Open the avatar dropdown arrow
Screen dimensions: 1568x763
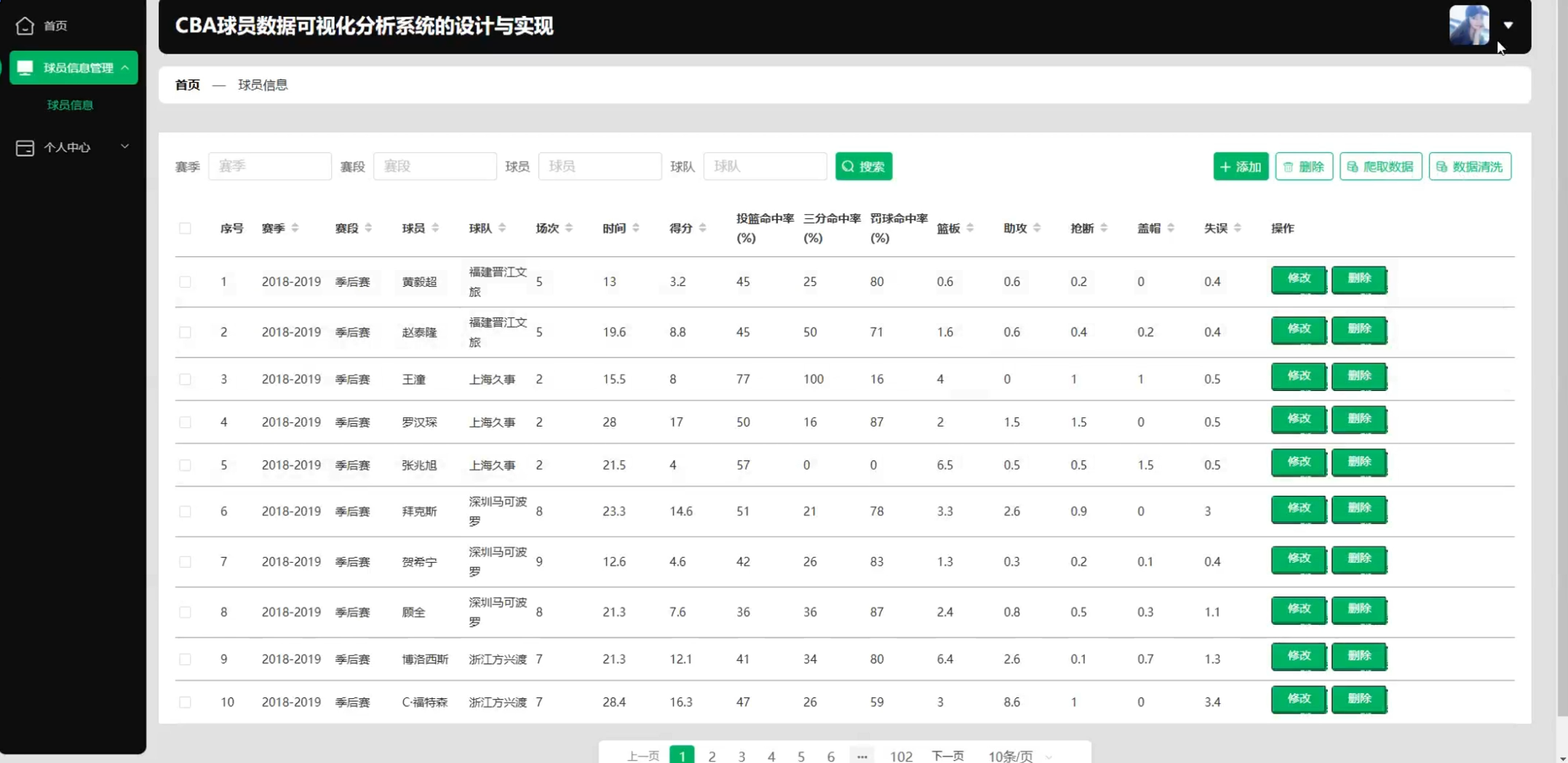(x=1508, y=25)
